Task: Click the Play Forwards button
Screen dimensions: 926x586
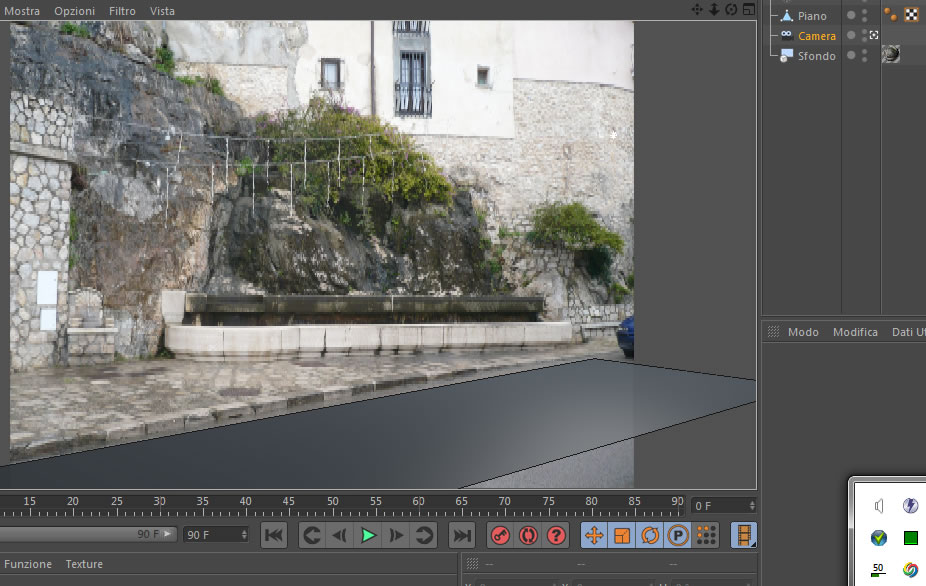Action: click(368, 536)
